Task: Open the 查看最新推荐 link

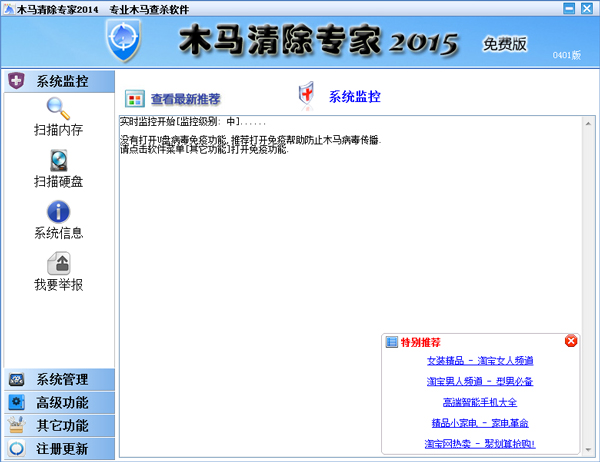Action: pos(185,99)
